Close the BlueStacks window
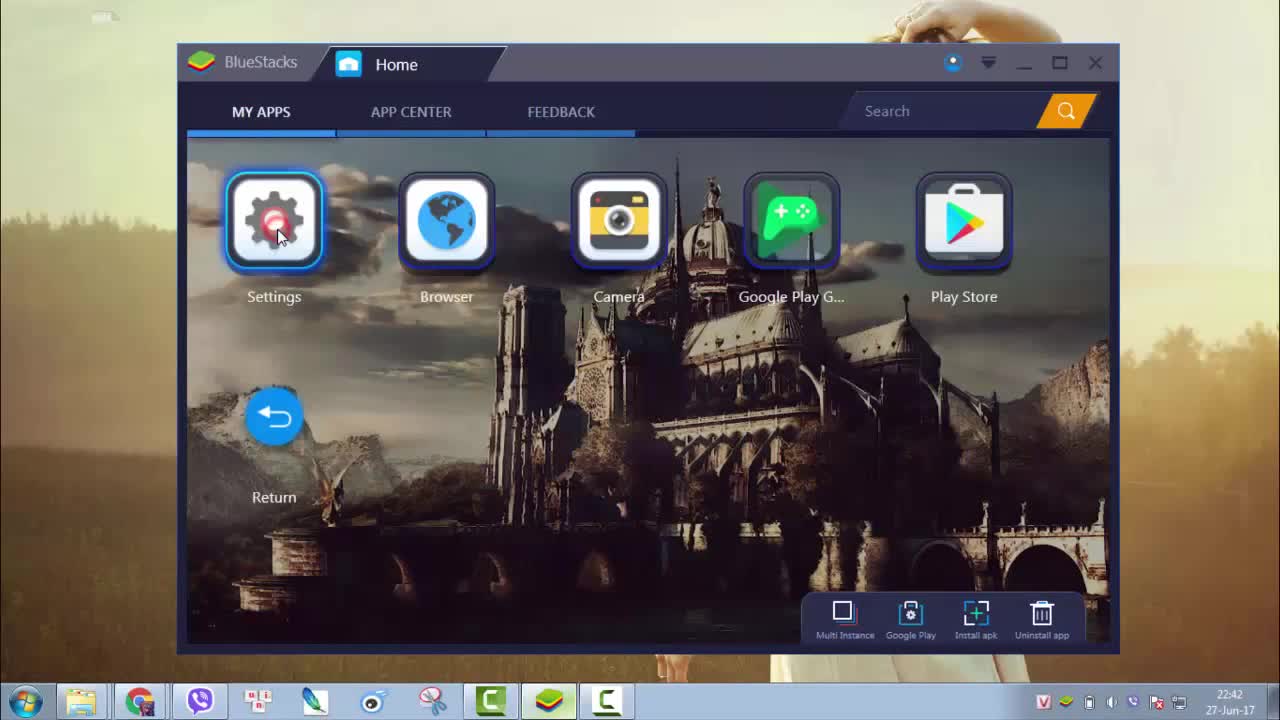This screenshot has height=720, width=1280. (x=1096, y=63)
